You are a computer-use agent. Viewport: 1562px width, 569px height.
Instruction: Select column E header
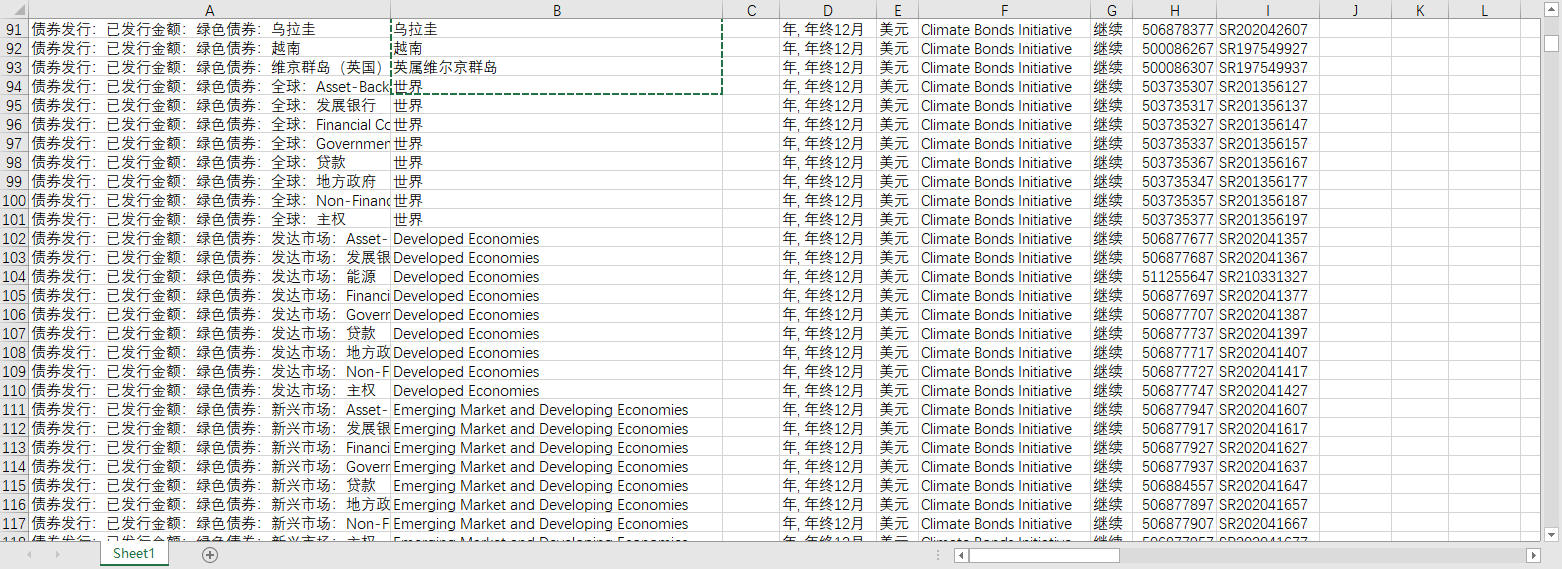click(x=897, y=10)
